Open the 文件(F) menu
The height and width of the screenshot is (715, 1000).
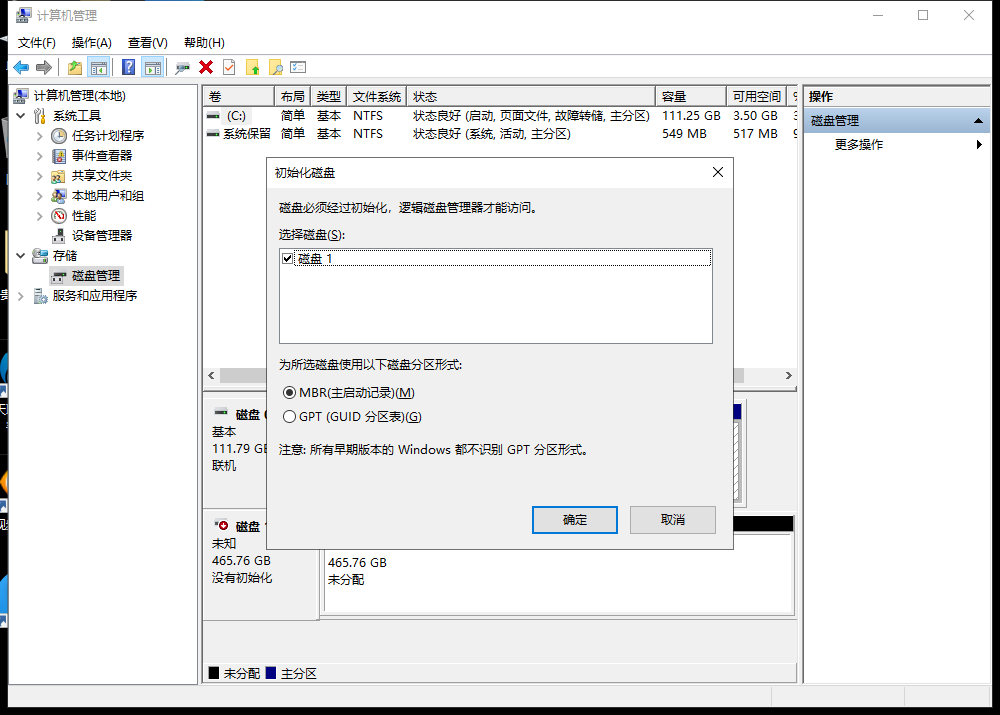pos(36,43)
